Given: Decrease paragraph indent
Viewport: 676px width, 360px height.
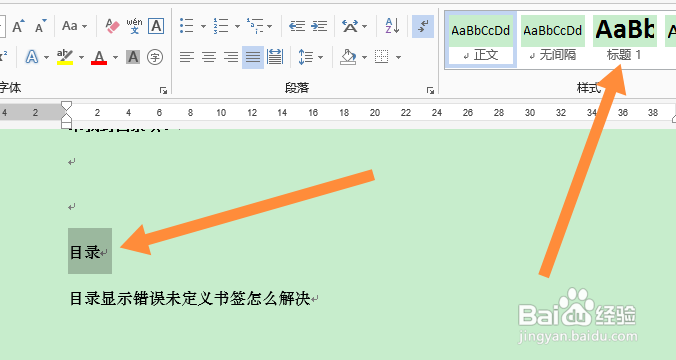Looking at the screenshot, I should pos(297,26).
